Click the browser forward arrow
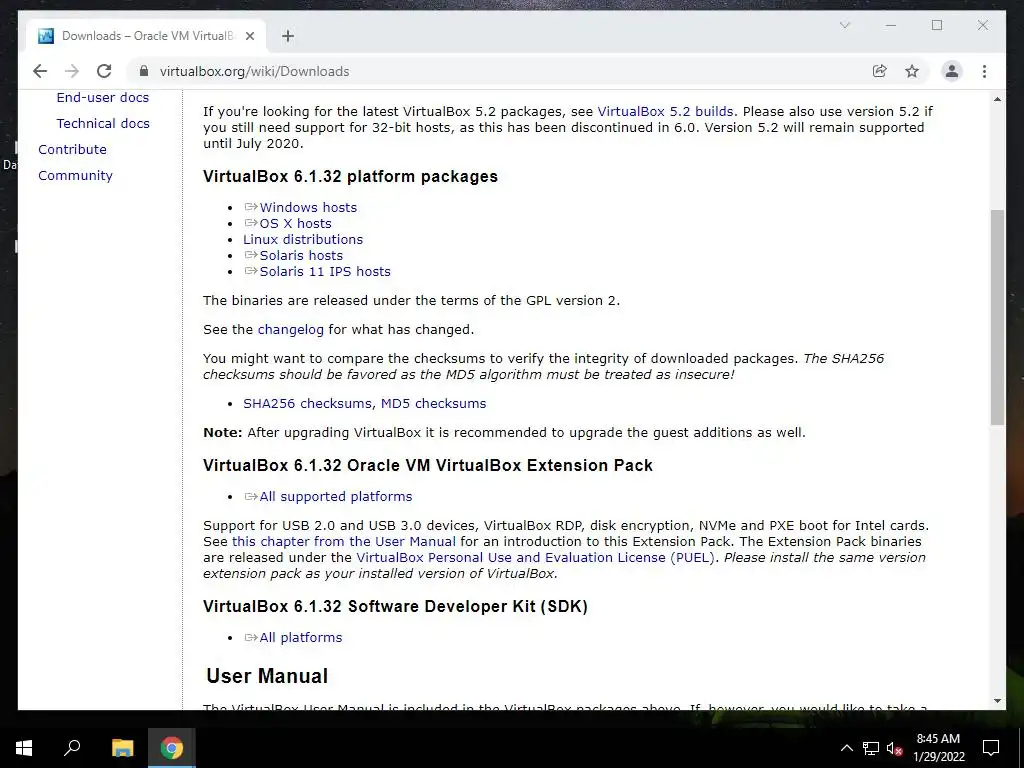 tap(72, 71)
